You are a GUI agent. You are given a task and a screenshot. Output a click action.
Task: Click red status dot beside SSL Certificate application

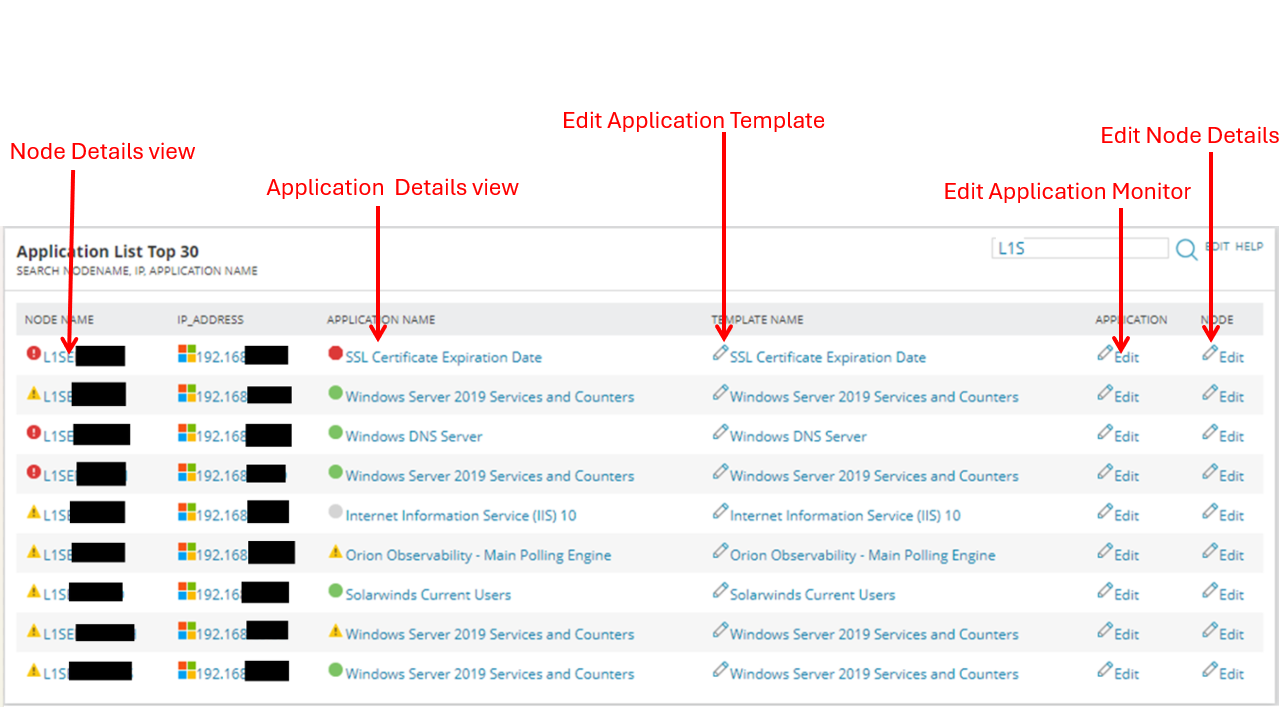[x=335, y=353]
